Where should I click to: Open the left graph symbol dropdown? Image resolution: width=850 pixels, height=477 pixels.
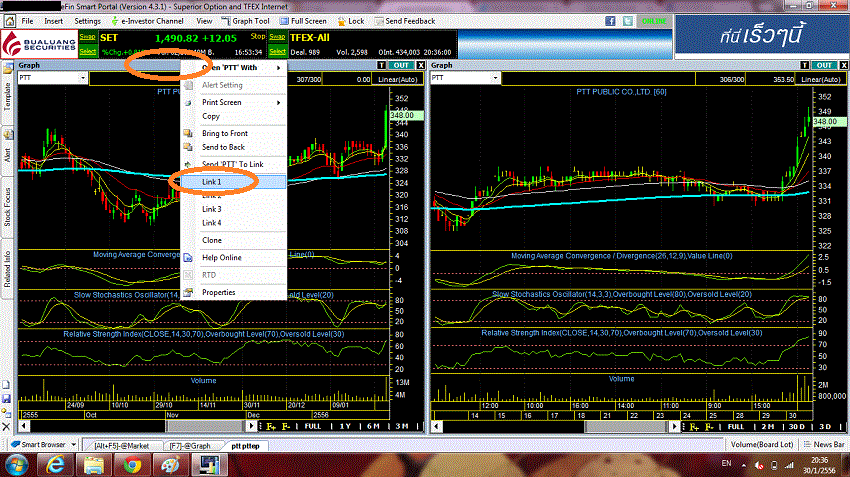pos(83,78)
